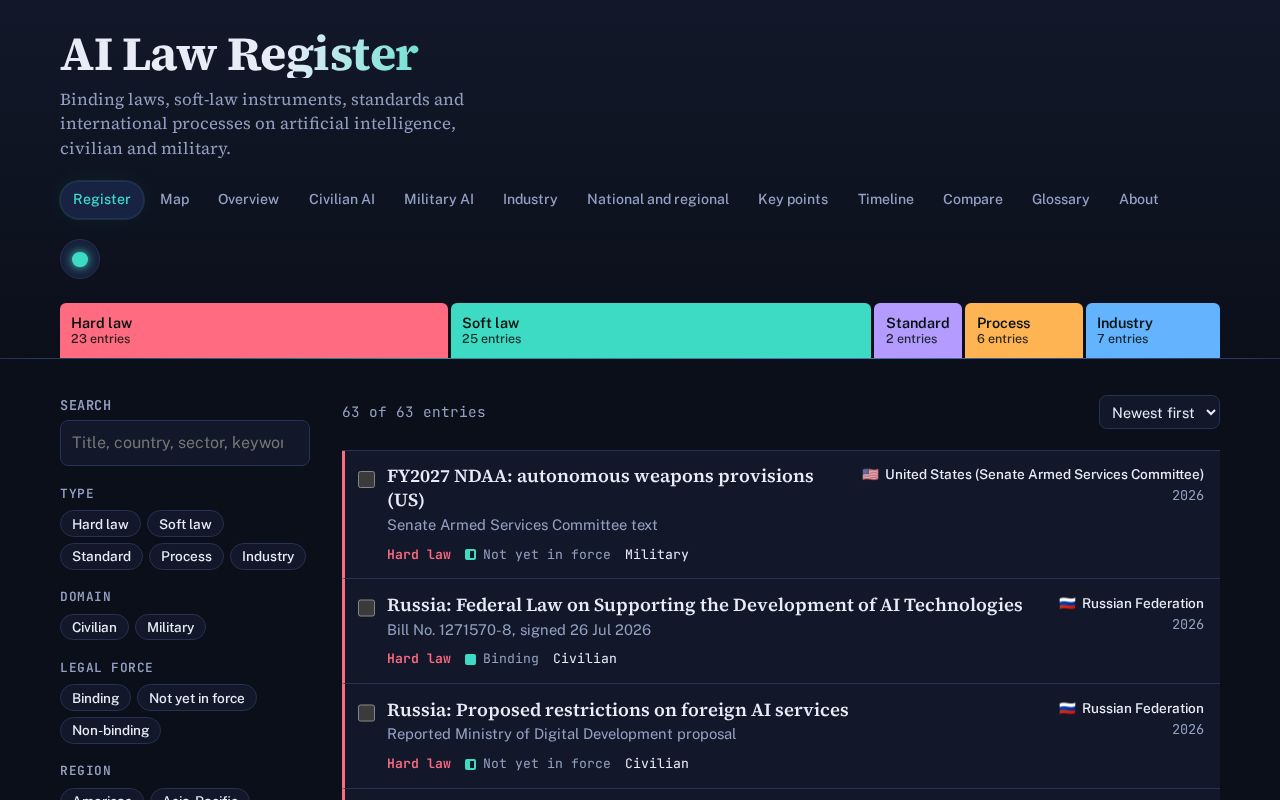Click the 63 of 63 entries count
The height and width of the screenshot is (800, 1280).
414,412
